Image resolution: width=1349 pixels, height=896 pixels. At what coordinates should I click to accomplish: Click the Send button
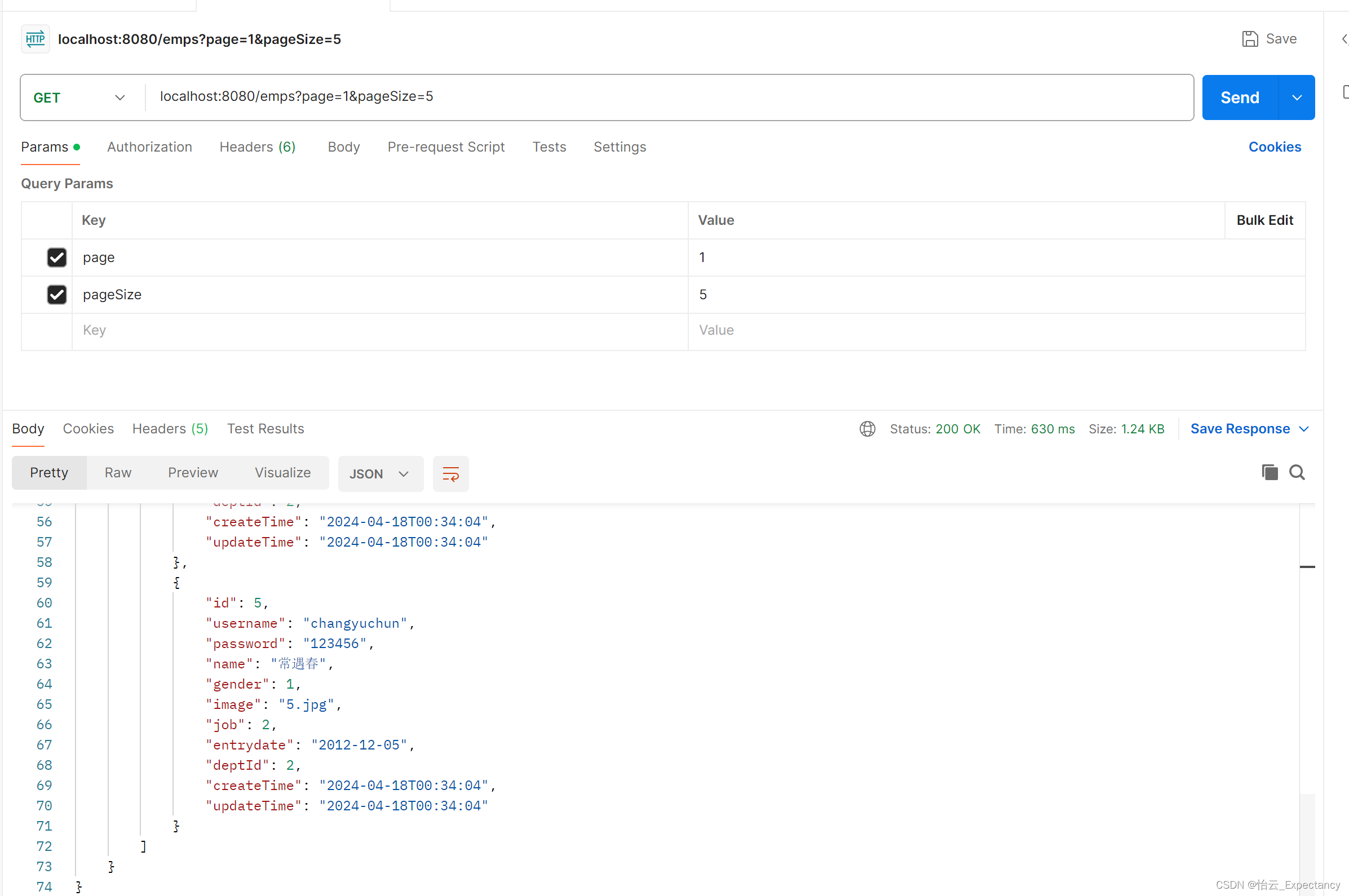pos(1239,97)
